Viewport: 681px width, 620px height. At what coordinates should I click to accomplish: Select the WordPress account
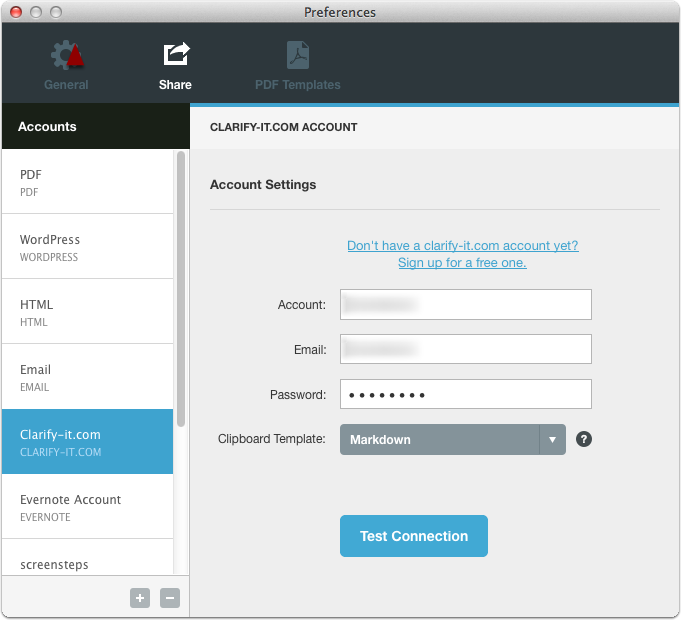tap(88, 247)
